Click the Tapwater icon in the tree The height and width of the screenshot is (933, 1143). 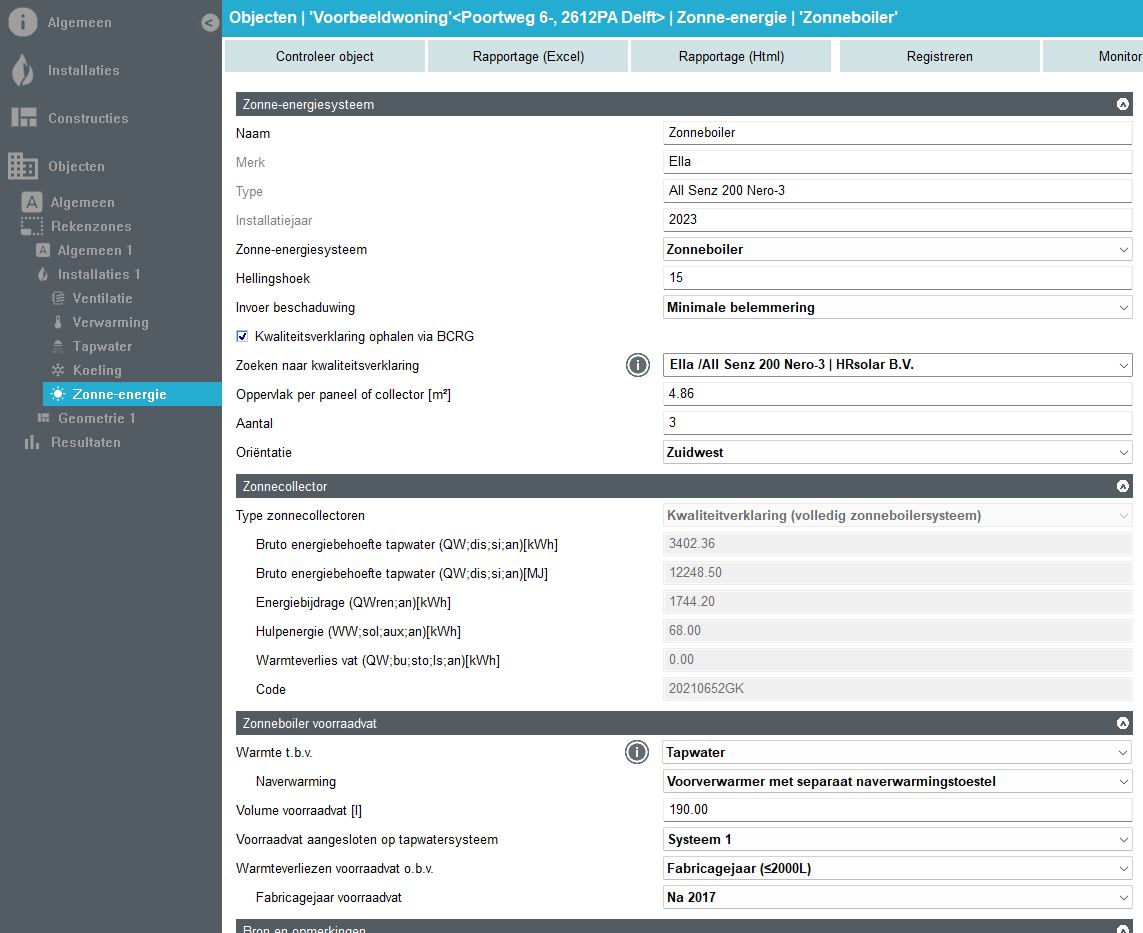coord(58,346)
